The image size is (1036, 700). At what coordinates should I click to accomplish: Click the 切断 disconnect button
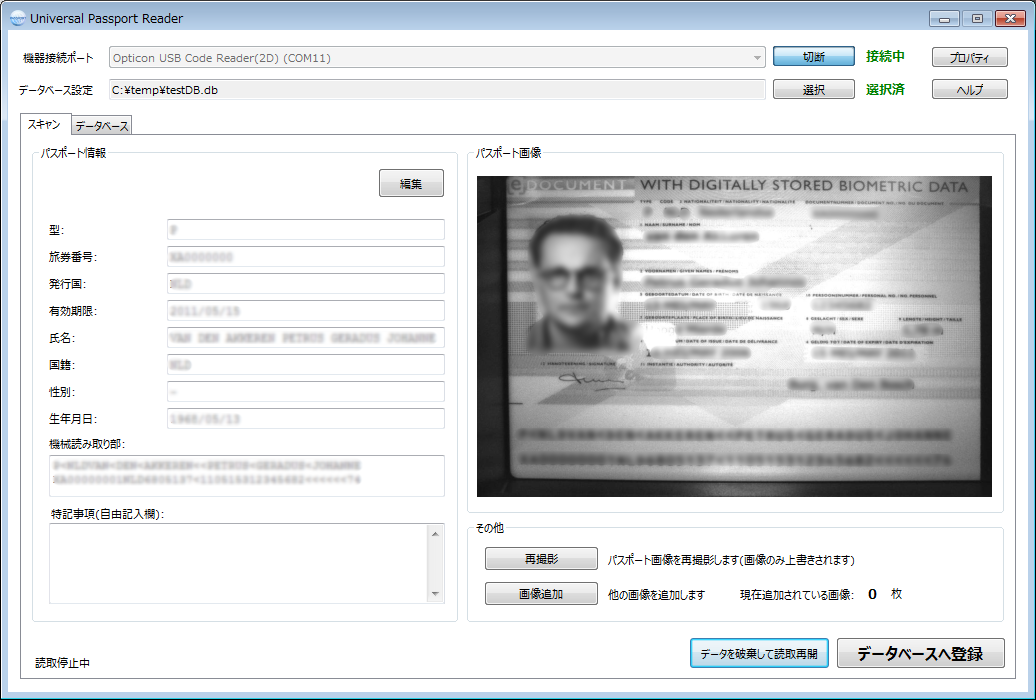tap(813, 57)
